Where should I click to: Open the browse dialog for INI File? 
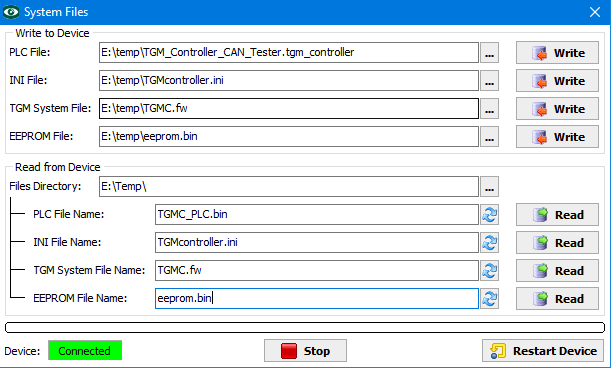tap(489, 81)
